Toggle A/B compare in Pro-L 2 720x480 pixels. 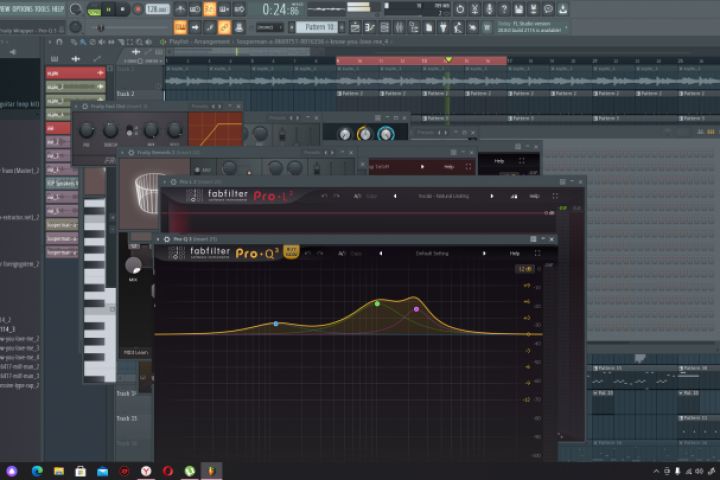(x=357, y=196)
